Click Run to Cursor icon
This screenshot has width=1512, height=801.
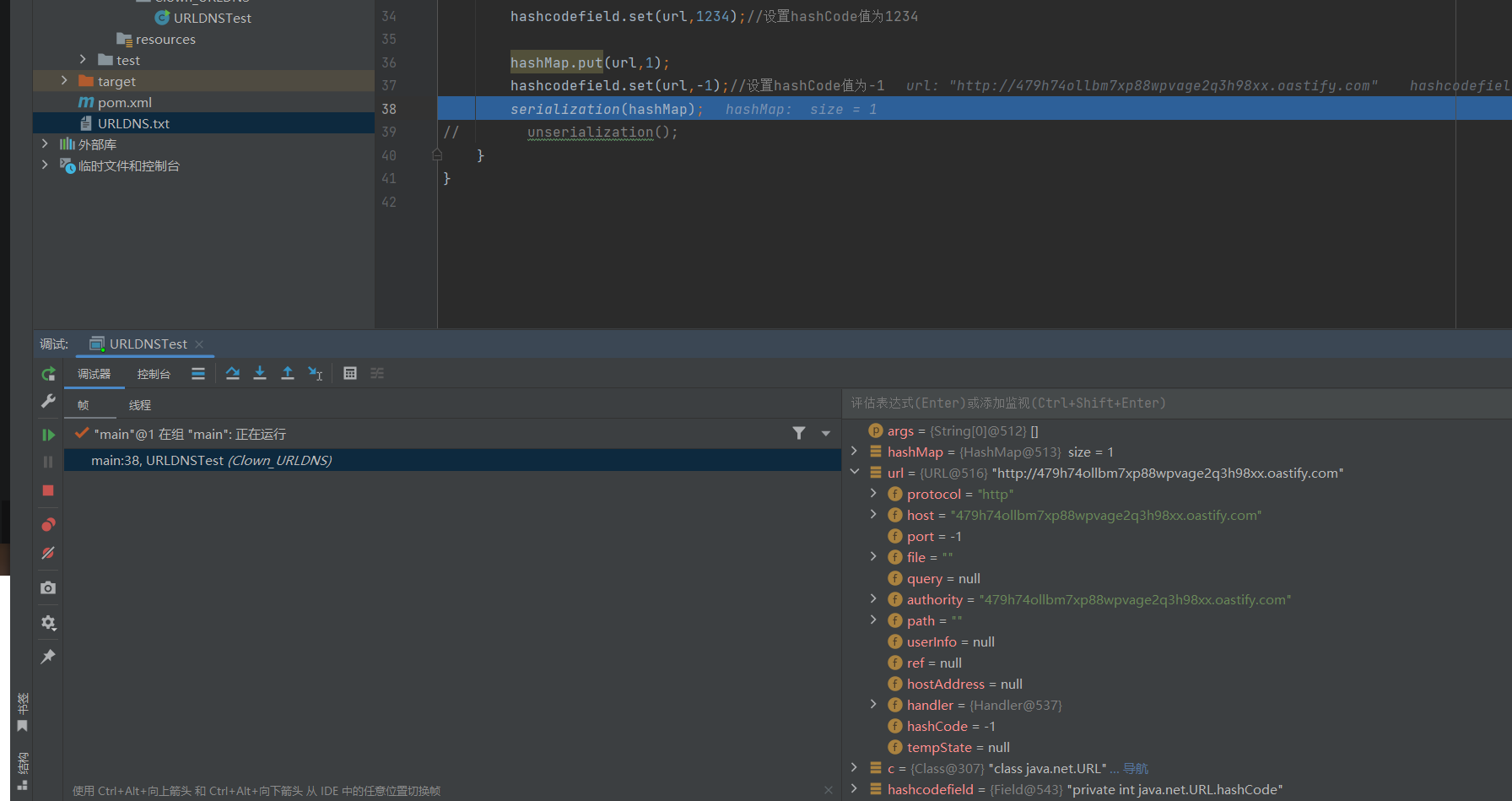316,373
